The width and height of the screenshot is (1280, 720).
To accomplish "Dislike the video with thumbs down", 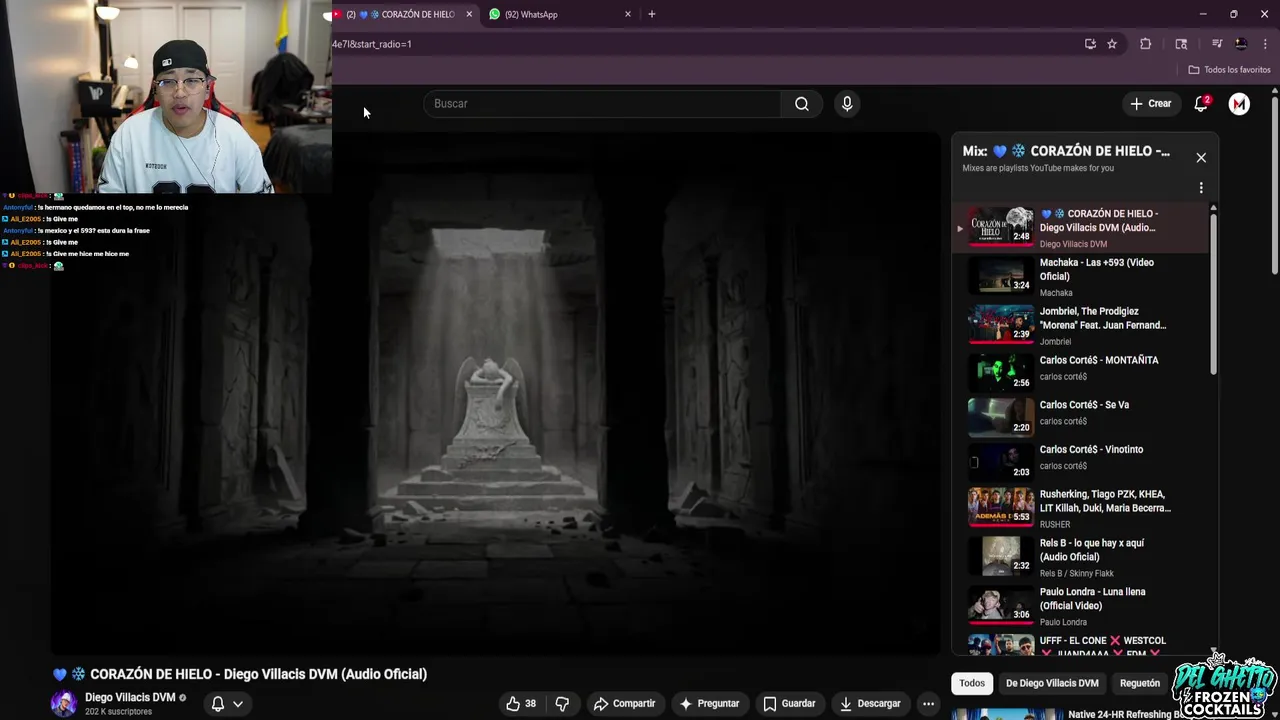I will point(562,704).
